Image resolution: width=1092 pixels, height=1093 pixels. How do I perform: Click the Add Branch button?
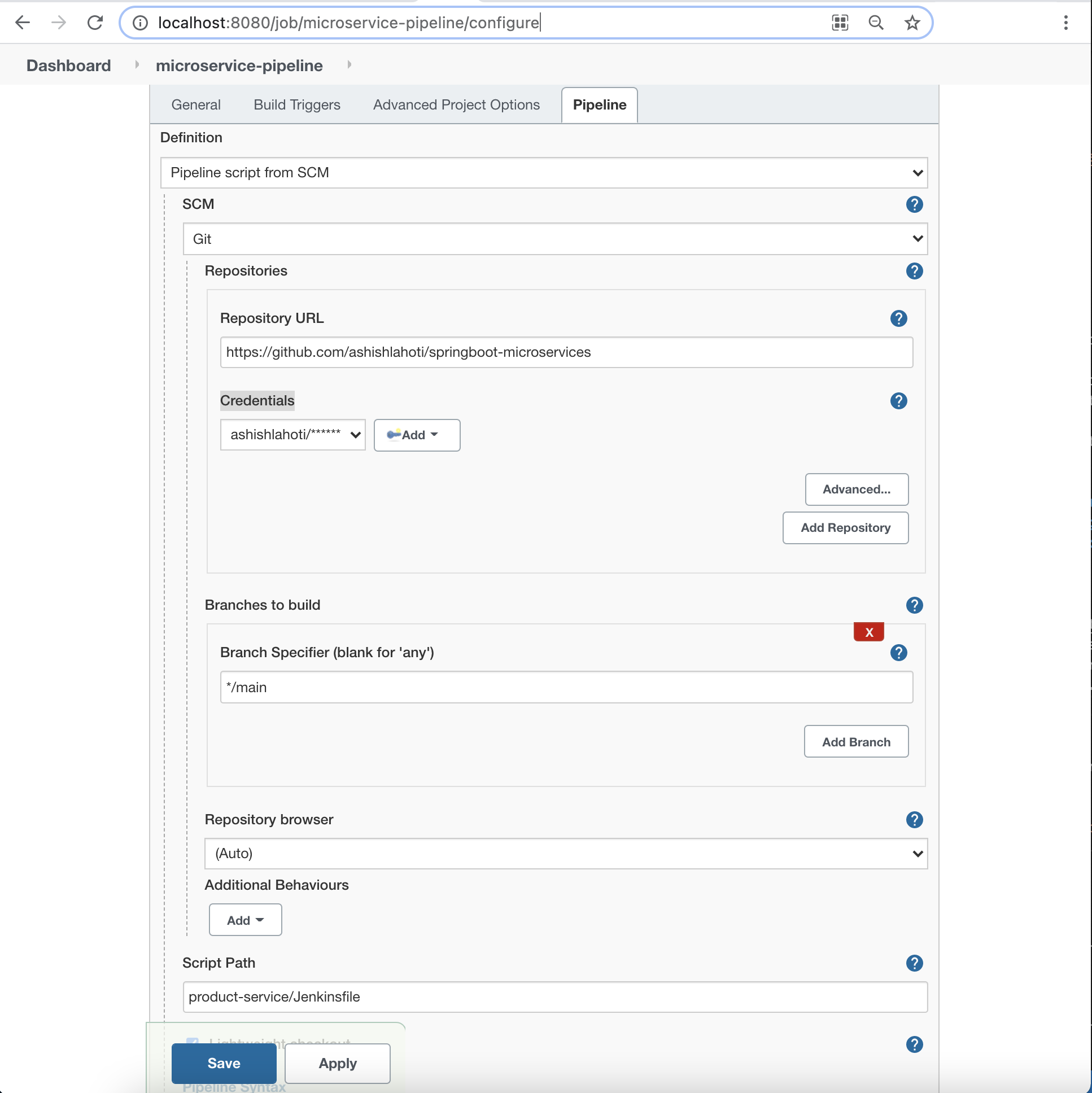[856, 741]
